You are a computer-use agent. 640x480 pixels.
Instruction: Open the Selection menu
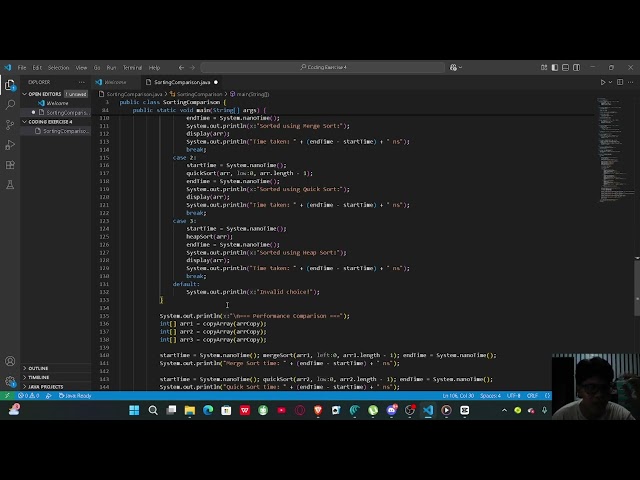(58, 68)
